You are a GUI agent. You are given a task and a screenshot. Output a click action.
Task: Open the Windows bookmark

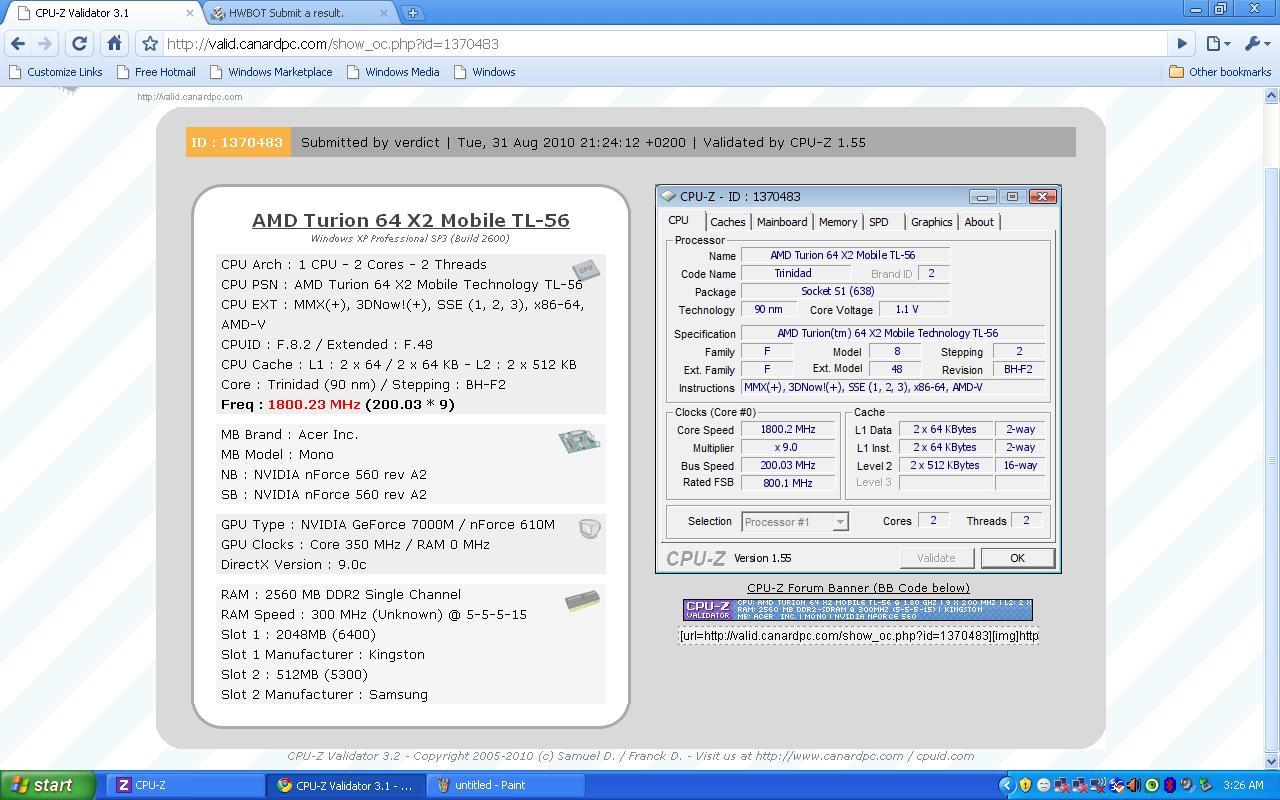pos(485,72)
